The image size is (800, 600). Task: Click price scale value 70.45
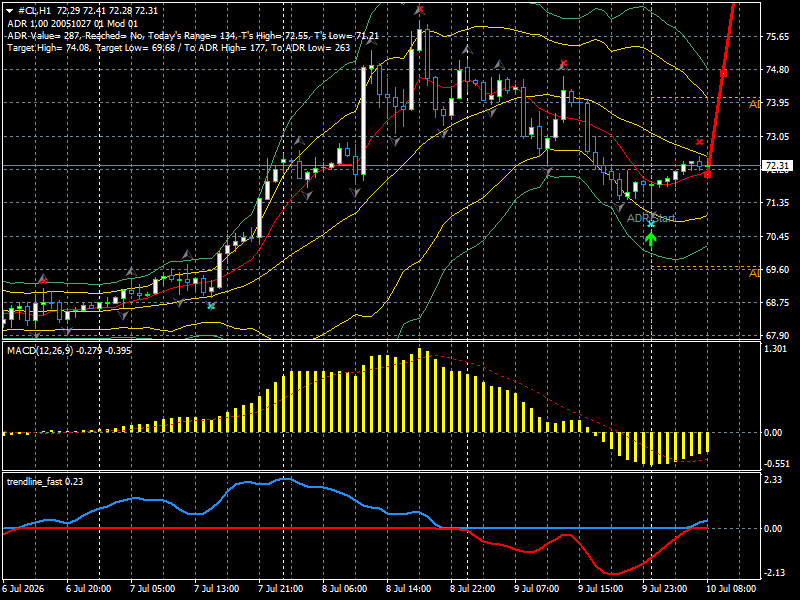777,237
